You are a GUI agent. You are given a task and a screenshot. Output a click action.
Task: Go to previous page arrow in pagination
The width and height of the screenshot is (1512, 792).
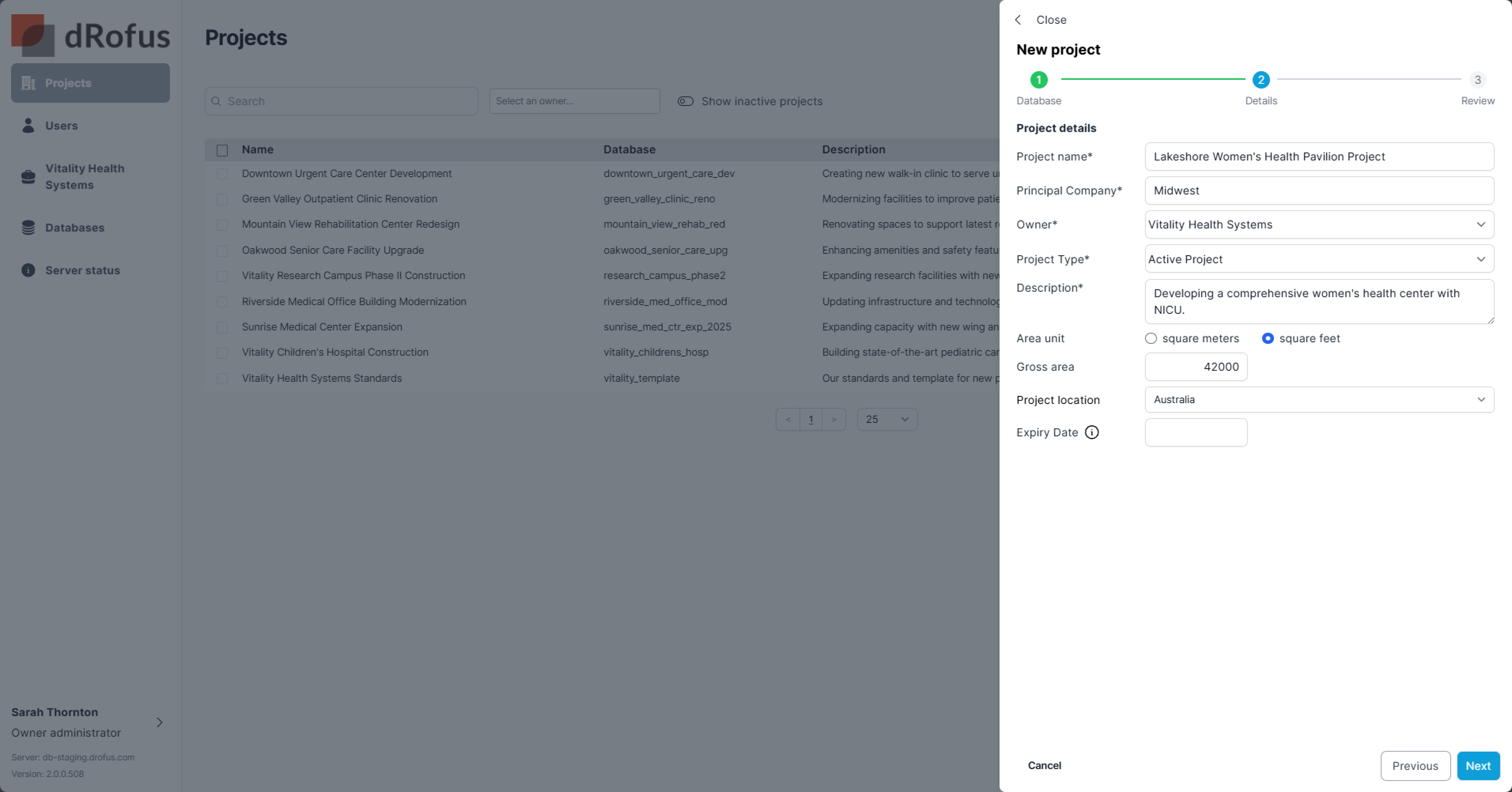[788, 419]
